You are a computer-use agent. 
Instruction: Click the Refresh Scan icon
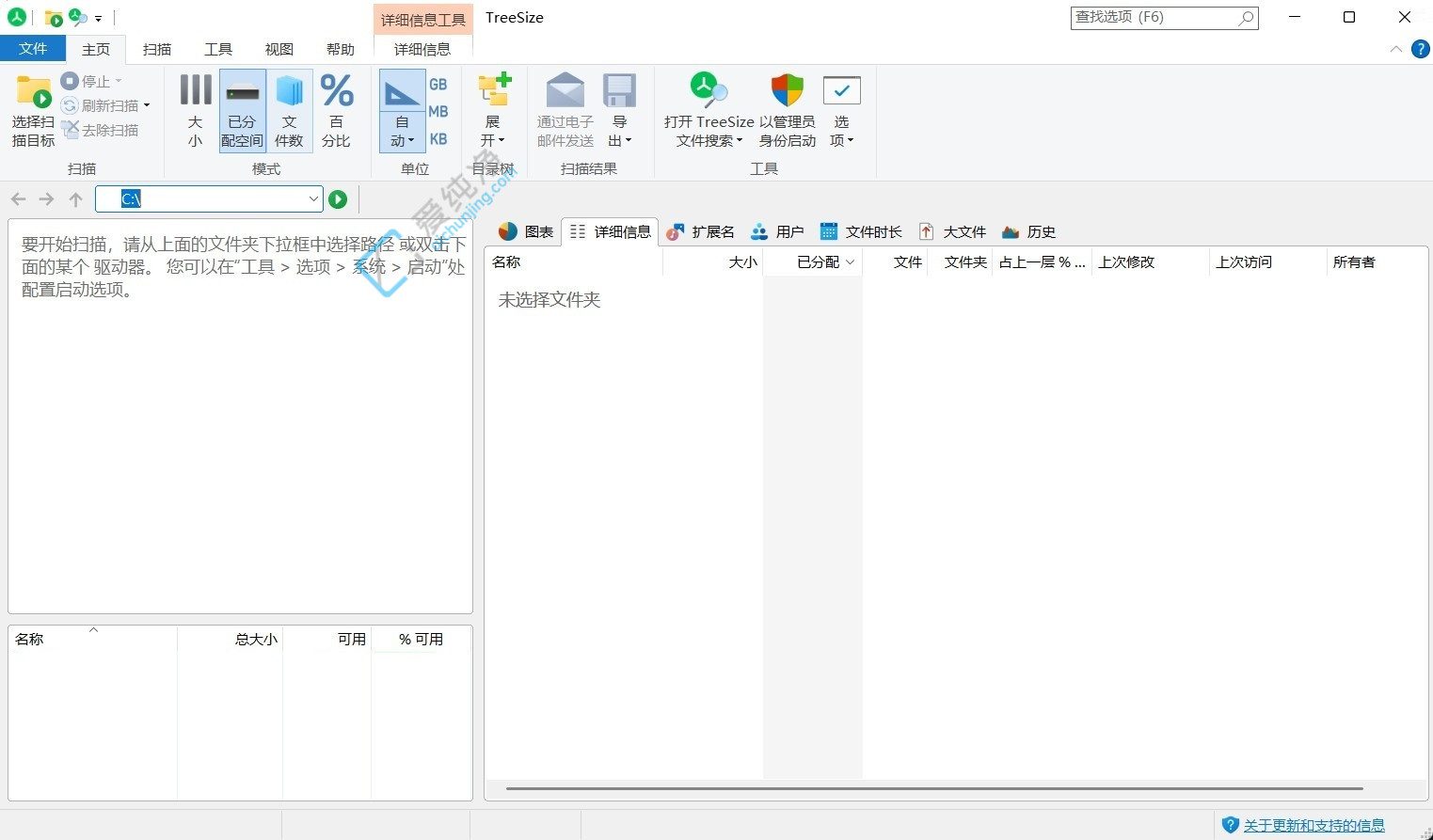click(x=69, y=105)
